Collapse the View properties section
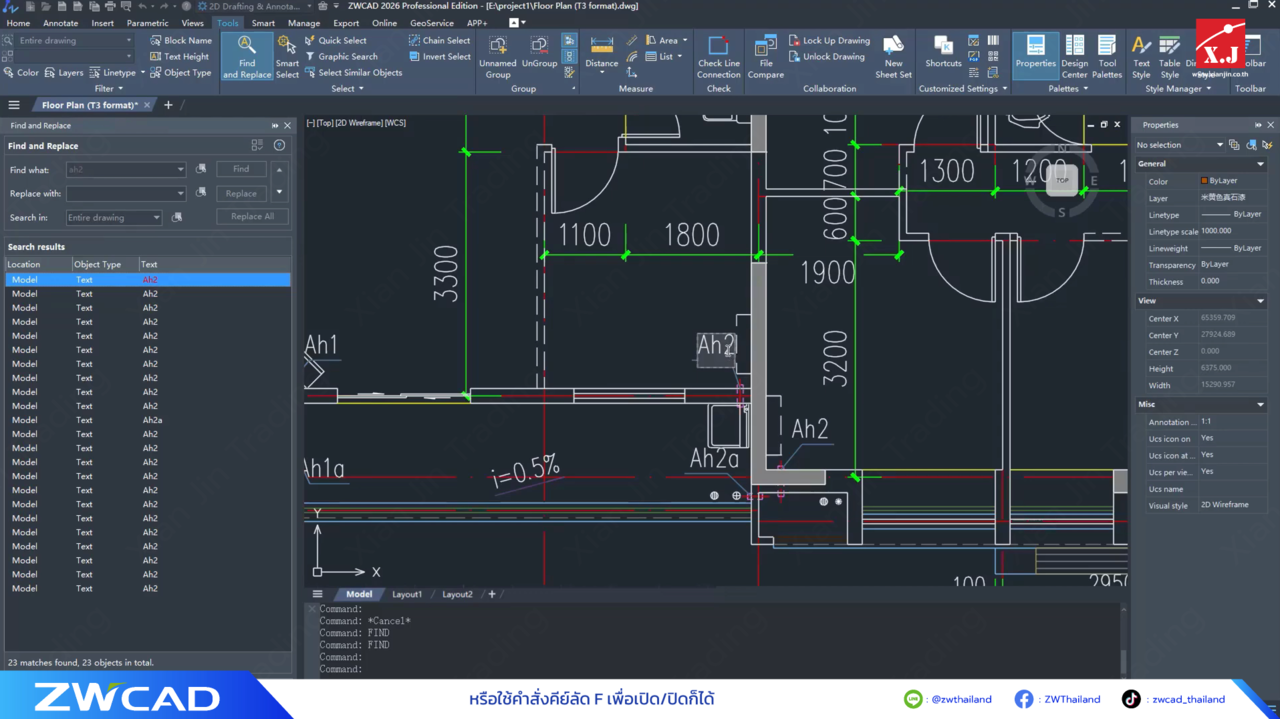1280x719 pixels. pyautogui.click(x=1260, y=301)
